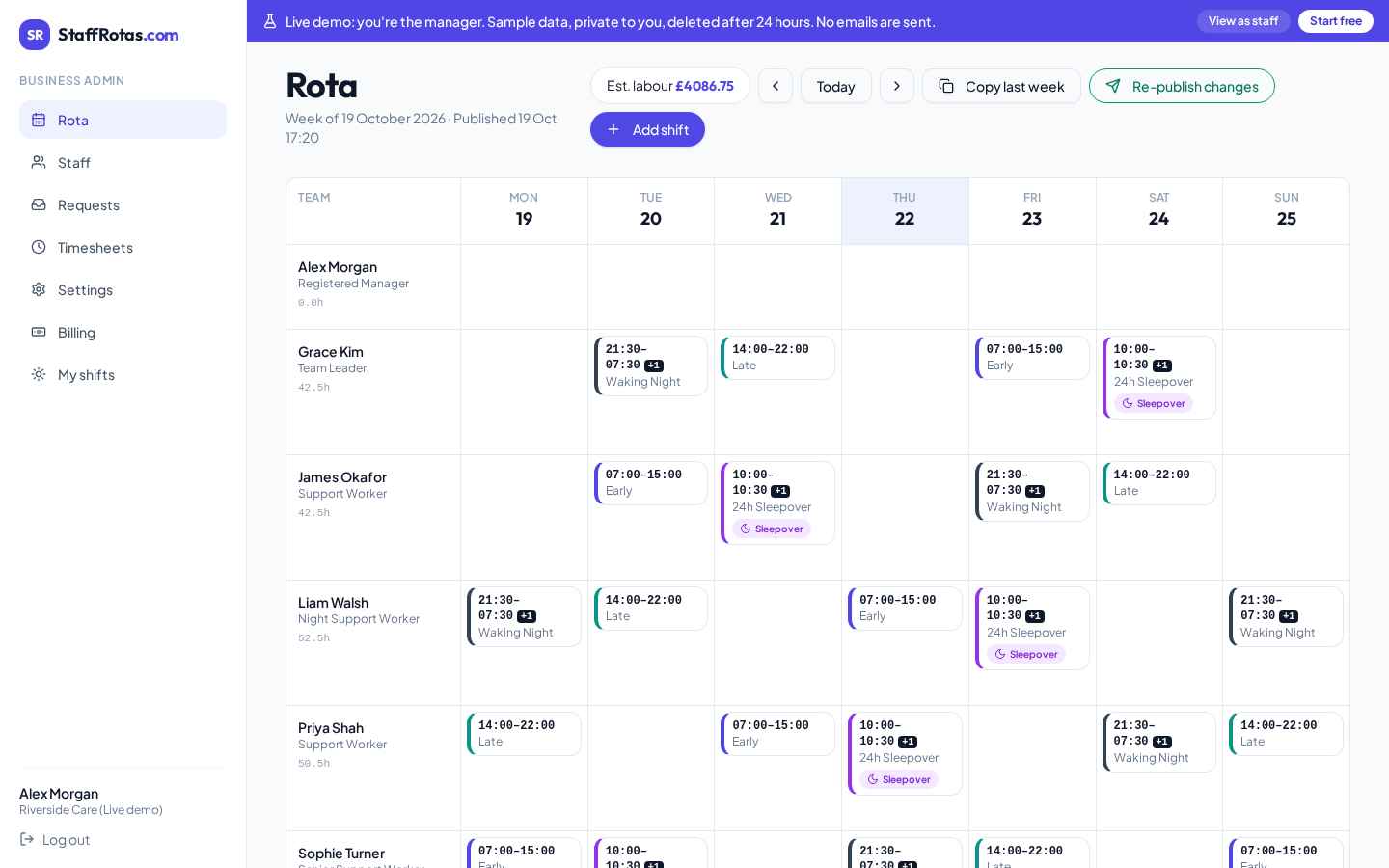Open Grace Kim's Wednesday Late shift
Viewport: 1389px width, 868px height.
coord(778,358)
